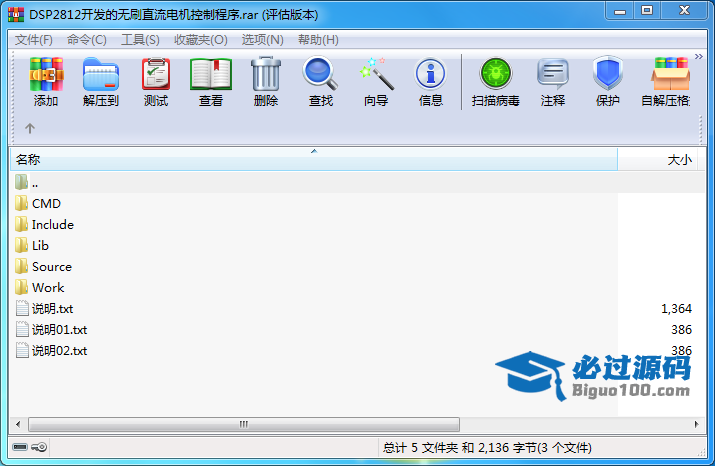Open the 工具(S) menu
This screenshot has width=715, height=466.
click(x=140, y=40)
